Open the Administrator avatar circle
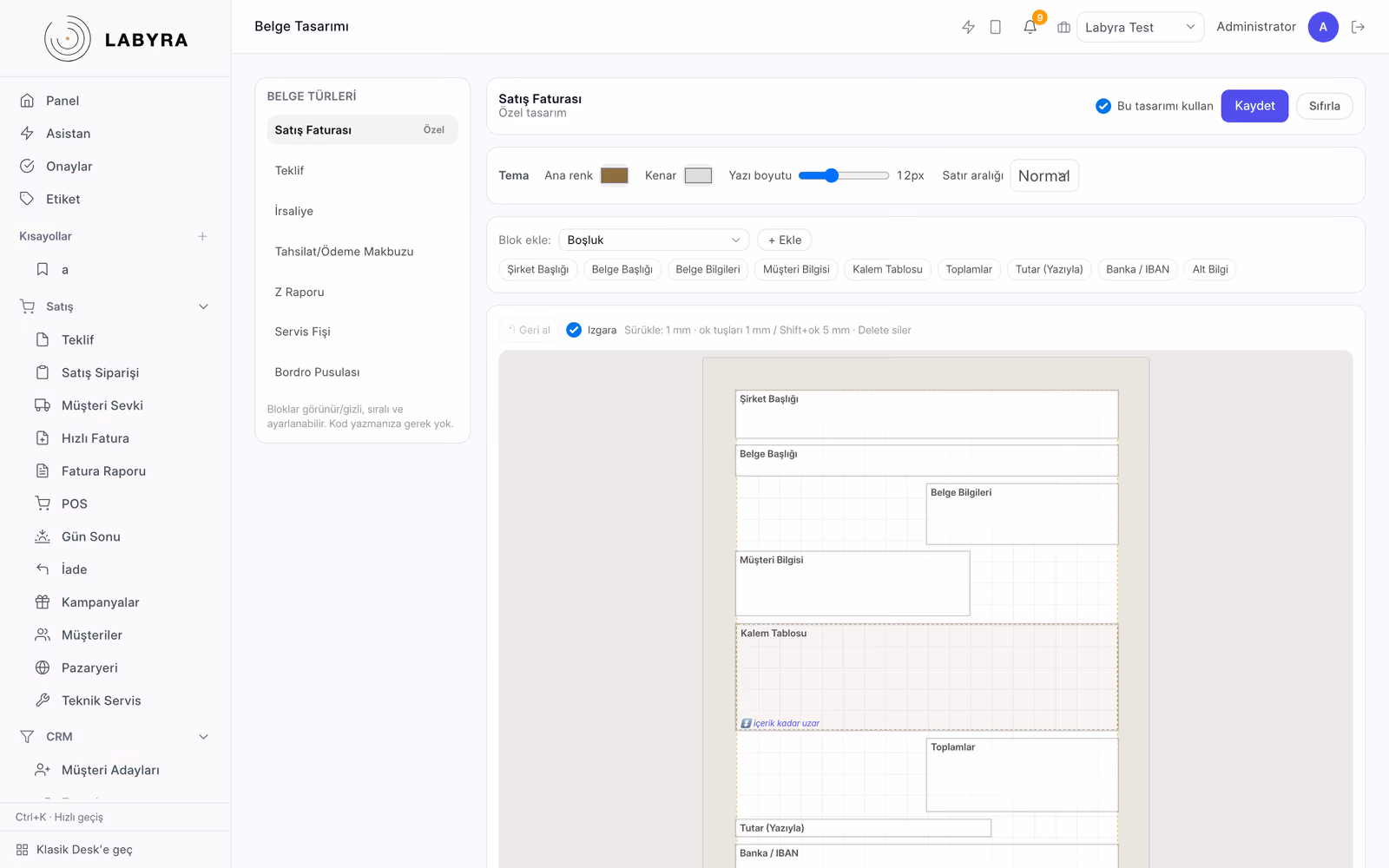This screenshot has width=1389, height=868. [1323, 27]
